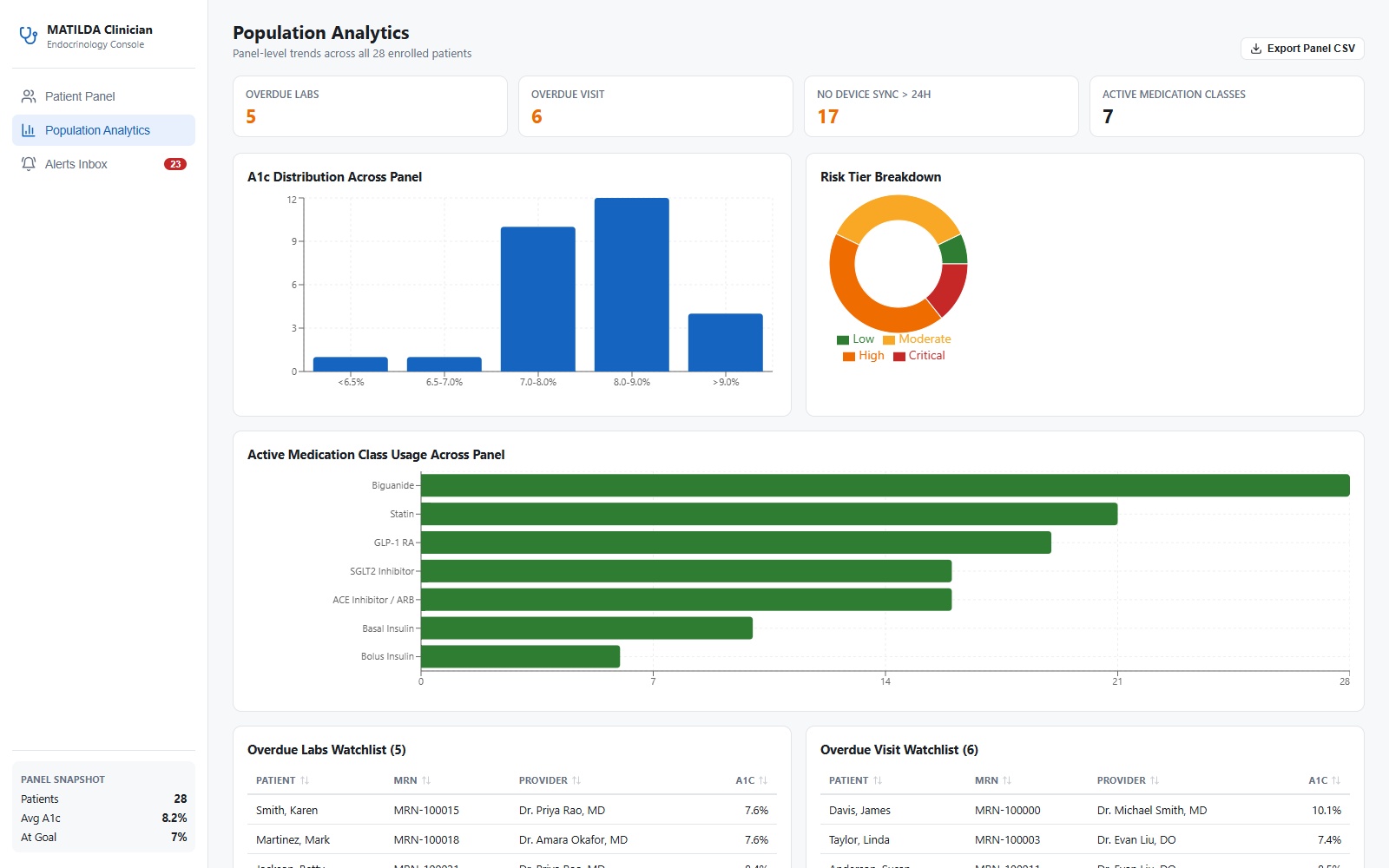This screenshot has width=1389, height=868.
Task: Click Taylor, Linda in Overdue Visit Watchlist
Action: (x=859, y=839)
